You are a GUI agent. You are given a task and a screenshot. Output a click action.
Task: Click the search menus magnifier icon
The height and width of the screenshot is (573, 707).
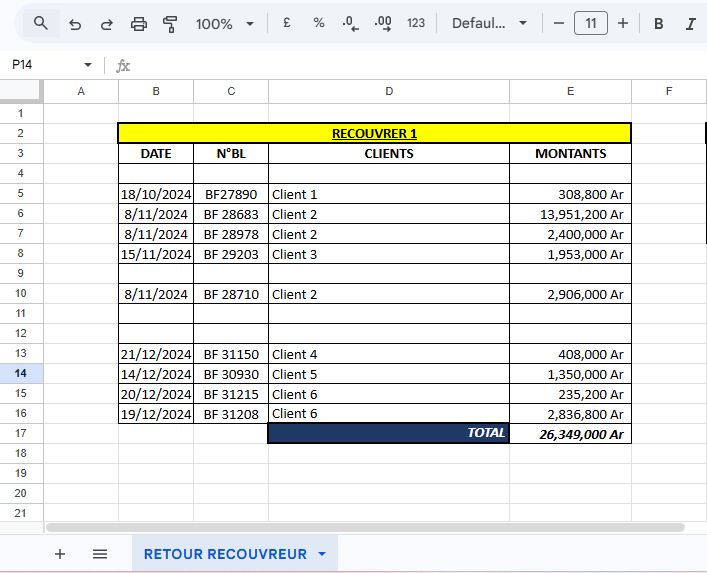(x=40, y=23)
